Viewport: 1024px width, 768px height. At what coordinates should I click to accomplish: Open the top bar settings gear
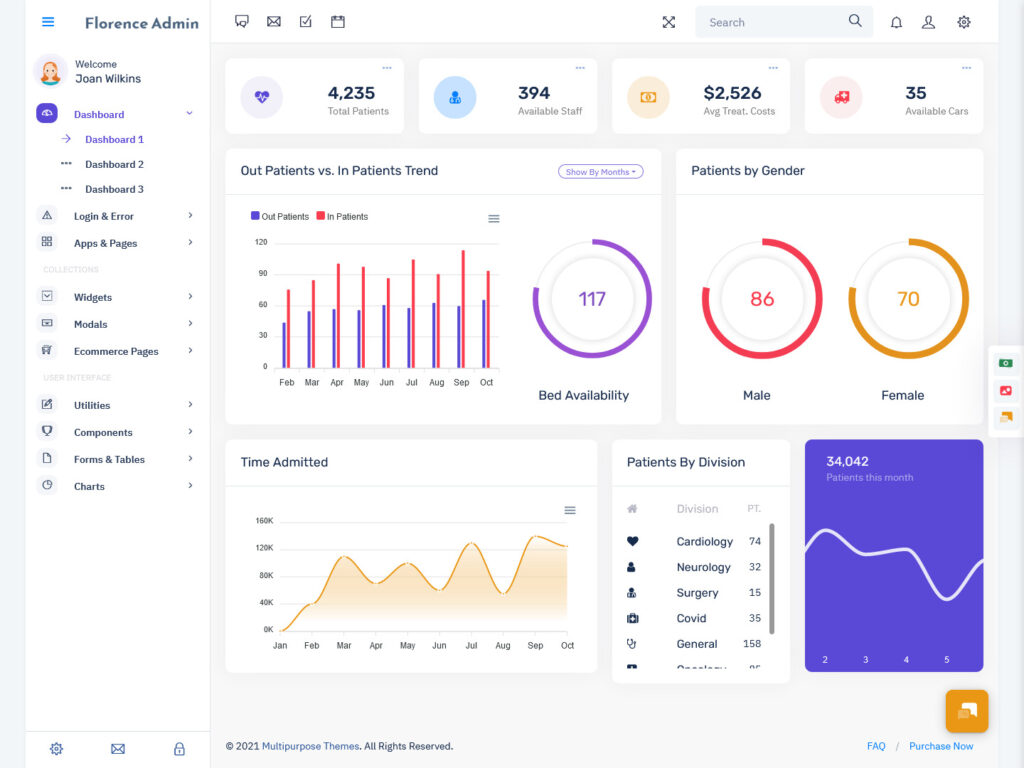click(x=964, y=22)
